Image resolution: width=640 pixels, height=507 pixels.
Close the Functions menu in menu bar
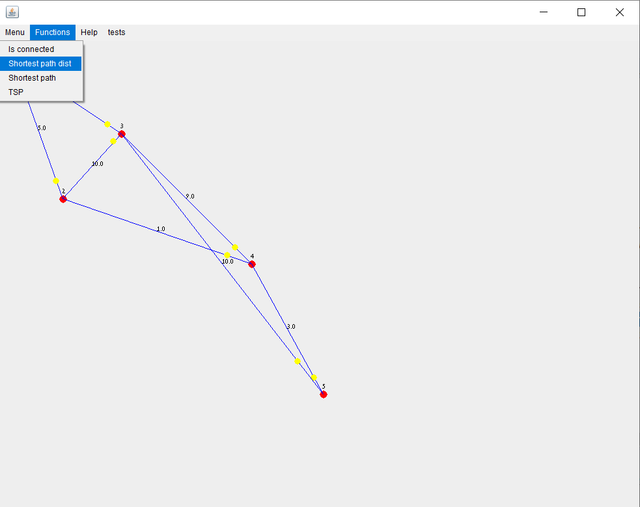point(52,32)
